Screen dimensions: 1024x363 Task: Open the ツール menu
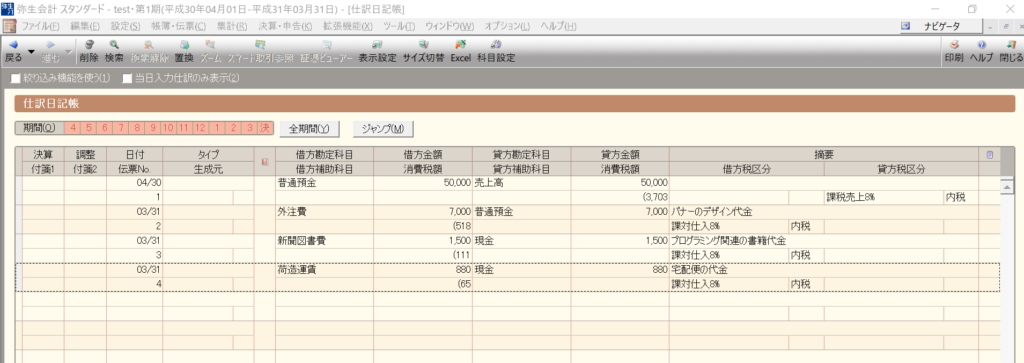[x=399, y=26]
